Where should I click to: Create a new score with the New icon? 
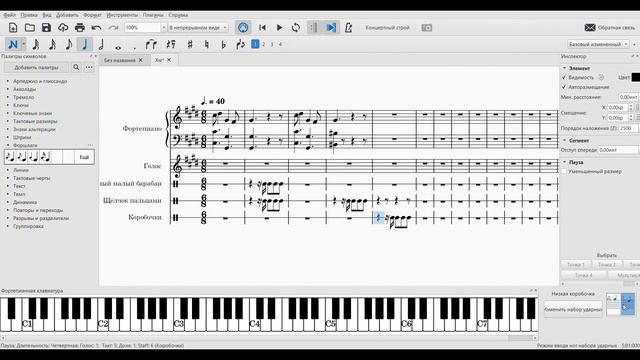[x=13, y=28]
